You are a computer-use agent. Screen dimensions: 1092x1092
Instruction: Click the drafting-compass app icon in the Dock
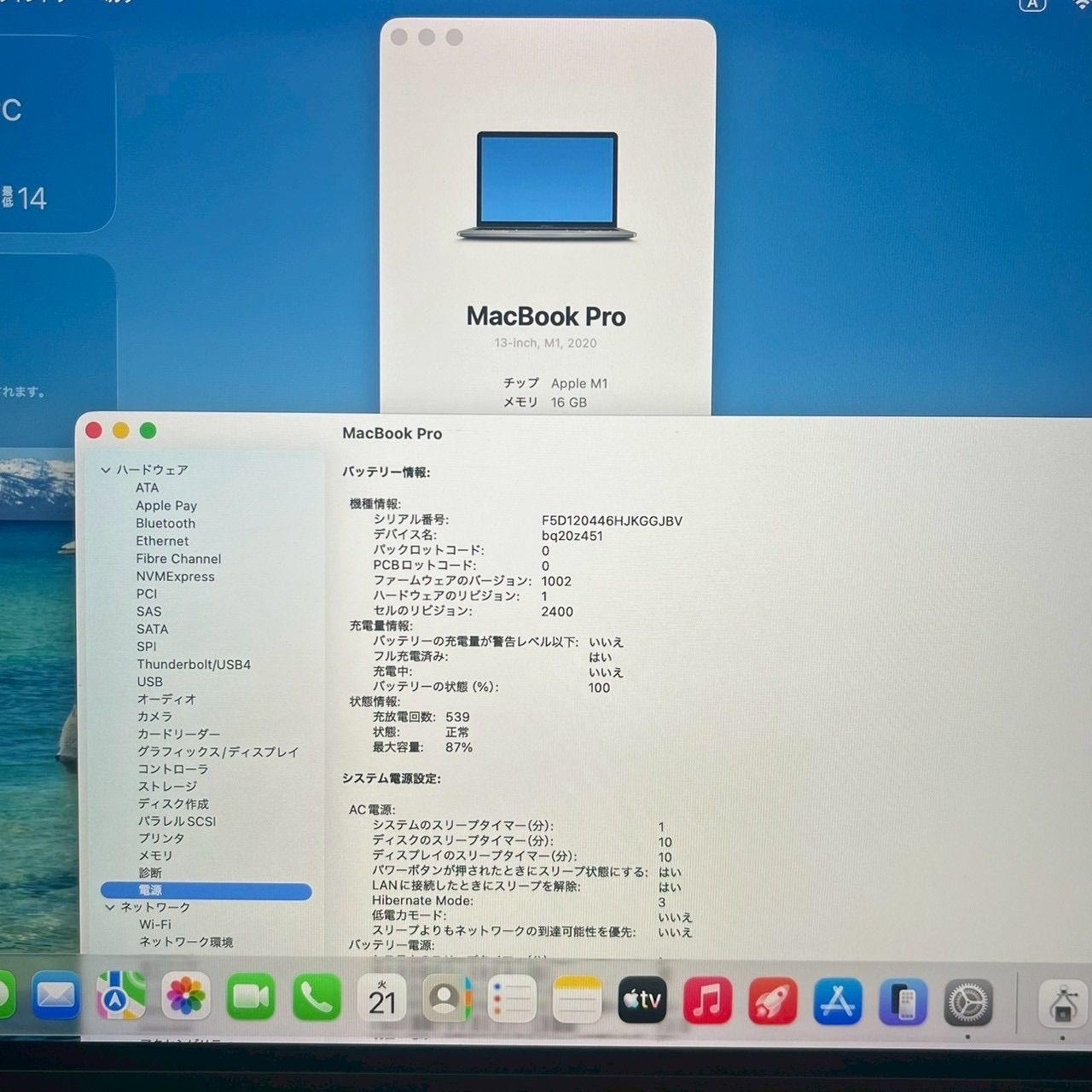[1063, 1003]
